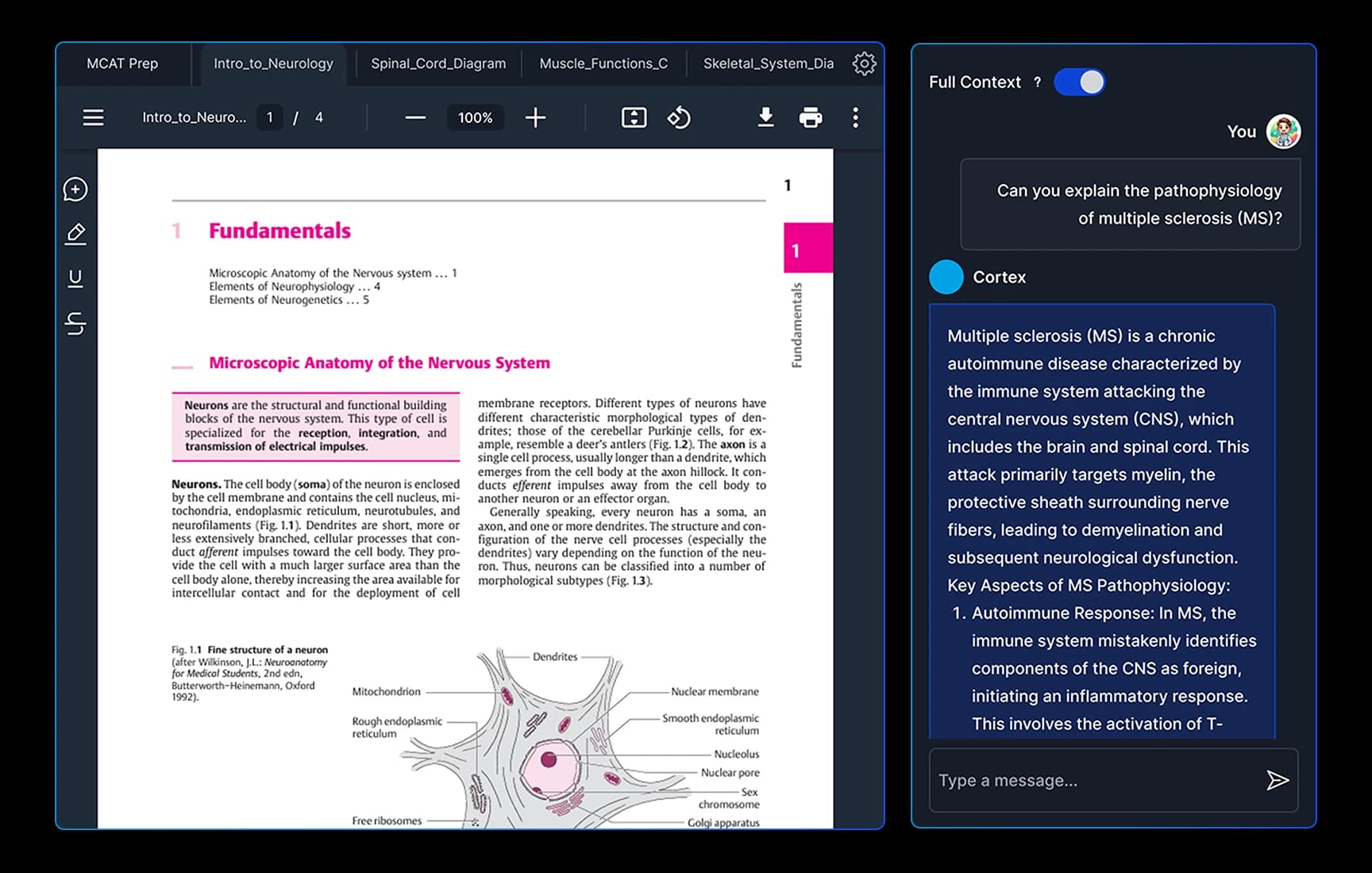Select the Fundamentals page thumbnail

point(807,248)
